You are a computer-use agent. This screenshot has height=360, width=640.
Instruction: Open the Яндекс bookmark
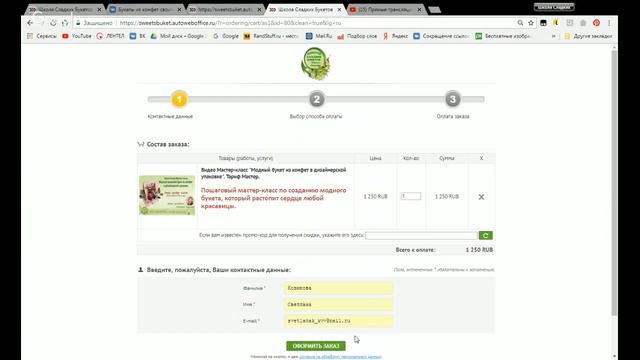coord(396,36)
